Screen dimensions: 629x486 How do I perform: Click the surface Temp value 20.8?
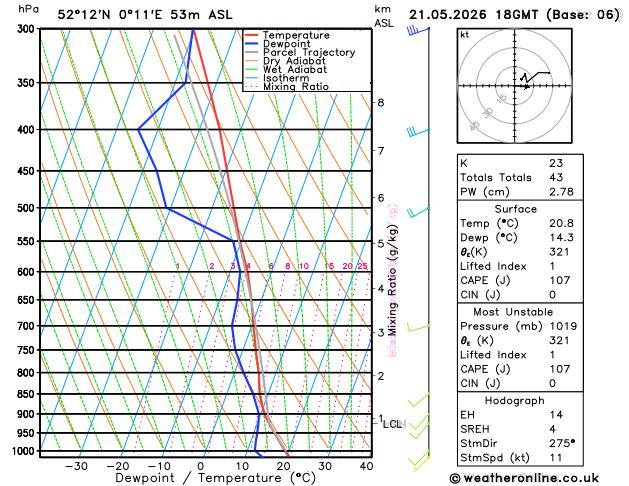click(561, 223)
